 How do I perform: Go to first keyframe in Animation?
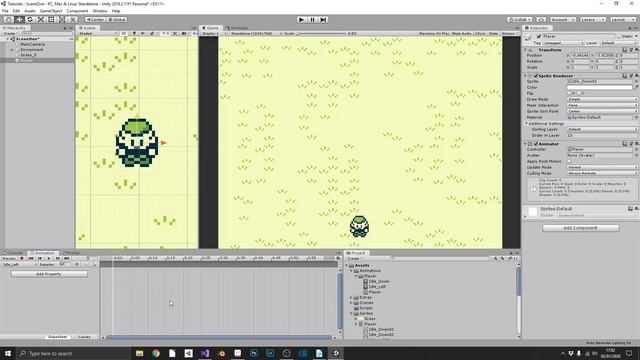31,258
